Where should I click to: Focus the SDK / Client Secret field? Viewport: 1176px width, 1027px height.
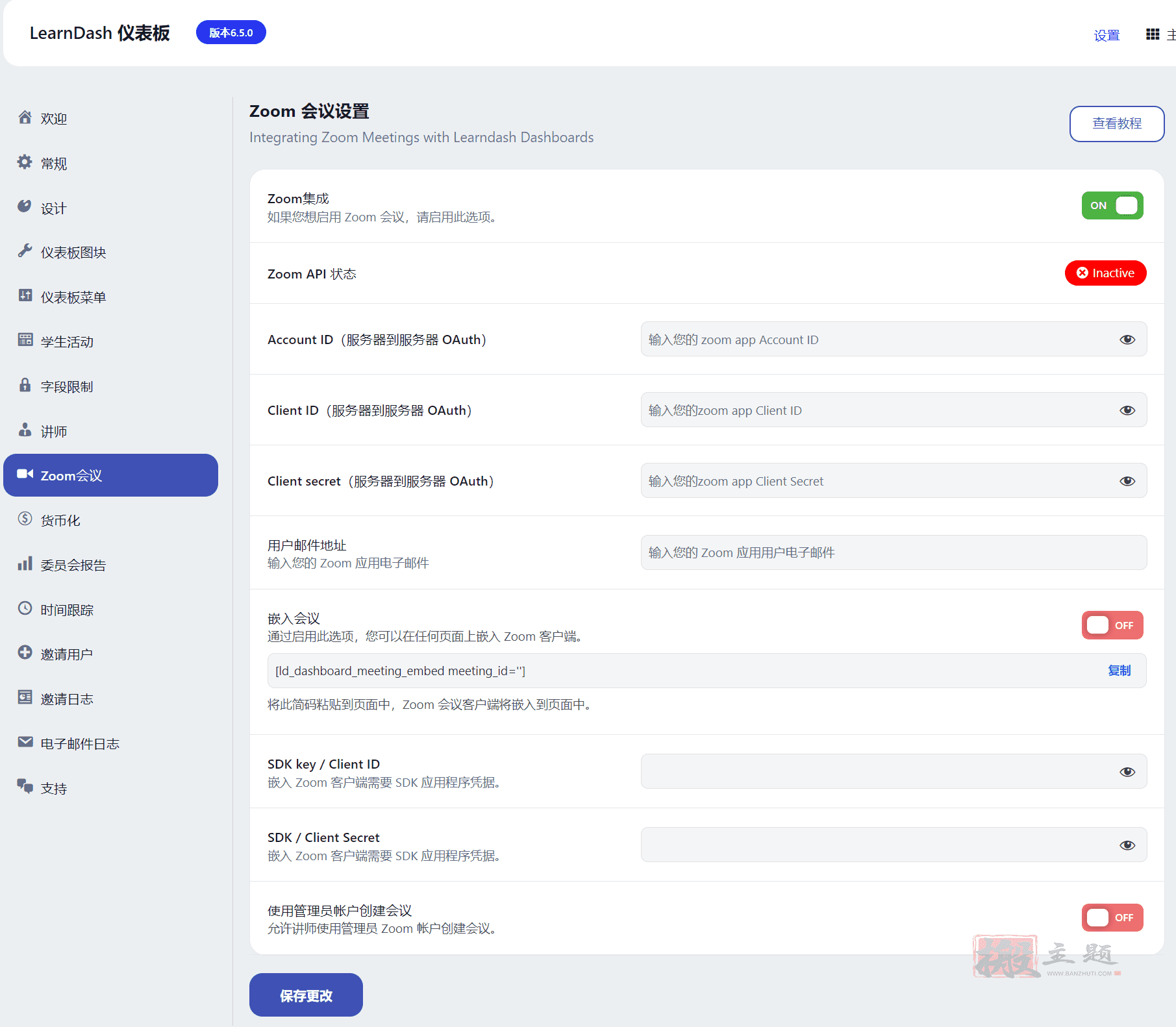894,845
